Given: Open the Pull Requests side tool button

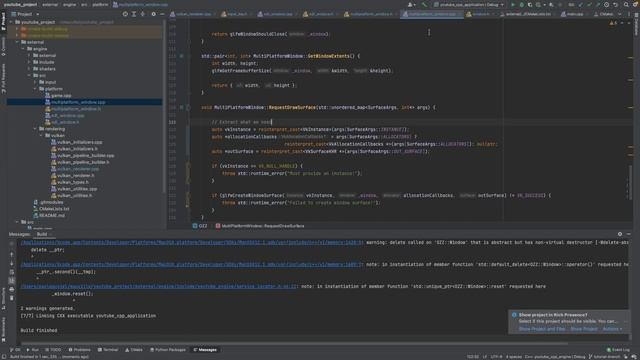Looking at the screenshot, I should [x=3, y=78].
